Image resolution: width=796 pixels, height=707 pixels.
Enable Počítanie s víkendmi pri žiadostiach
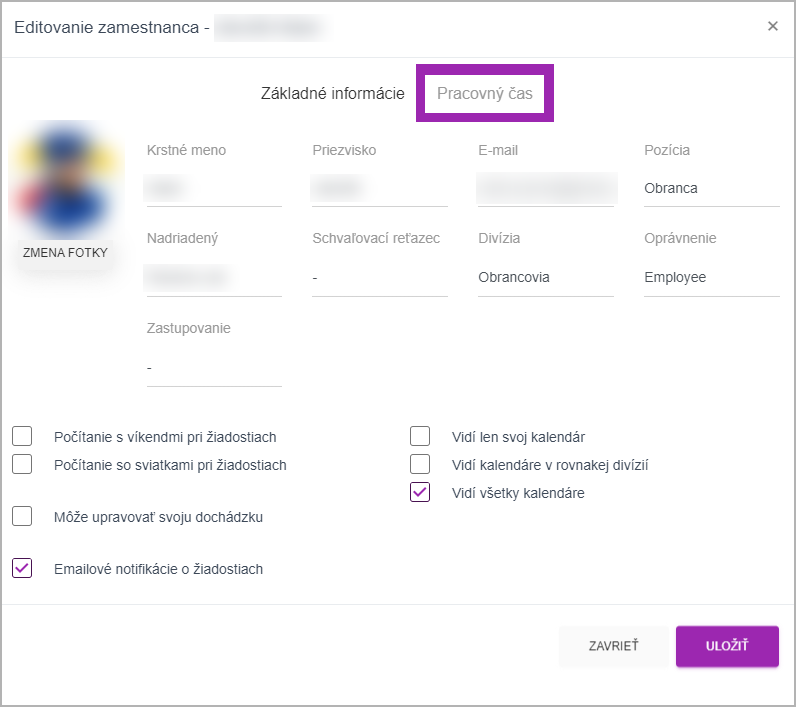click(x=22, y=436)
